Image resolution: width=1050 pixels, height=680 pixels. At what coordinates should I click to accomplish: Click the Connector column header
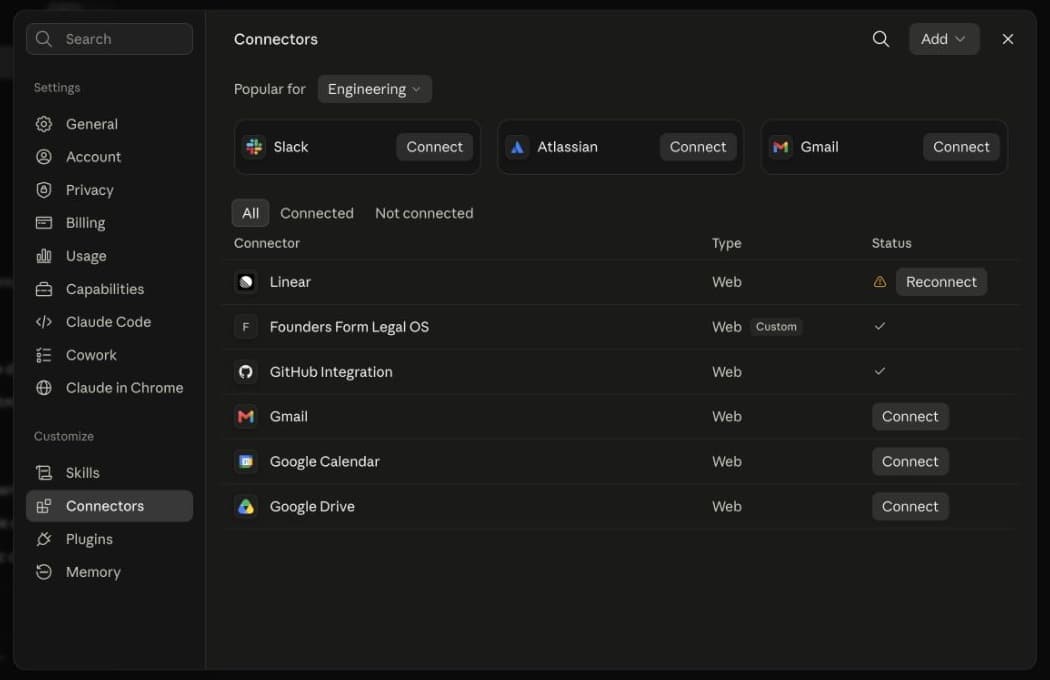tap(267, 243)
